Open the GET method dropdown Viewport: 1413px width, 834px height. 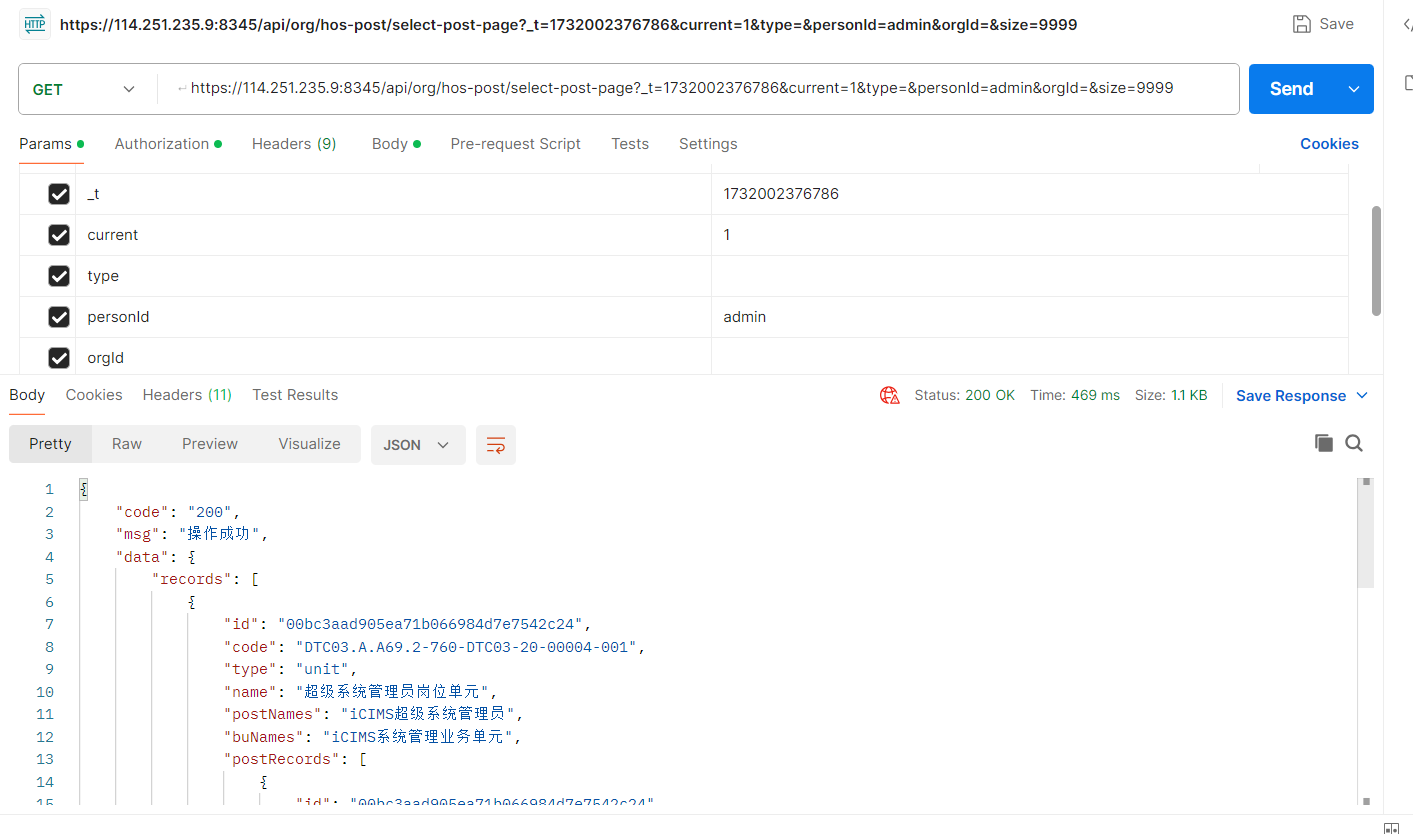[84, 89]
